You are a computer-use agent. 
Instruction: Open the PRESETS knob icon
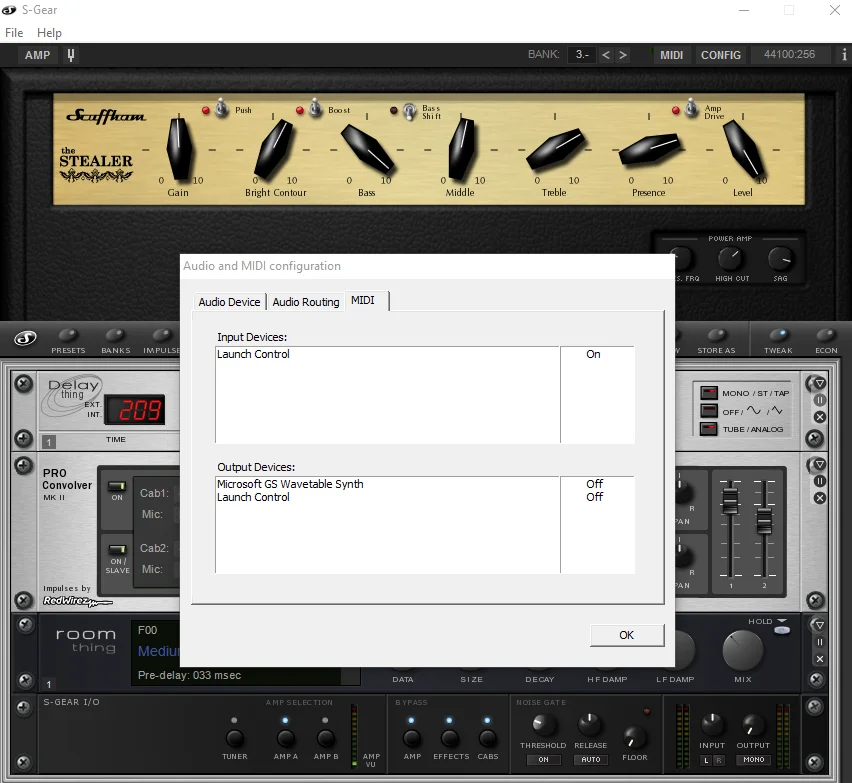68,335
